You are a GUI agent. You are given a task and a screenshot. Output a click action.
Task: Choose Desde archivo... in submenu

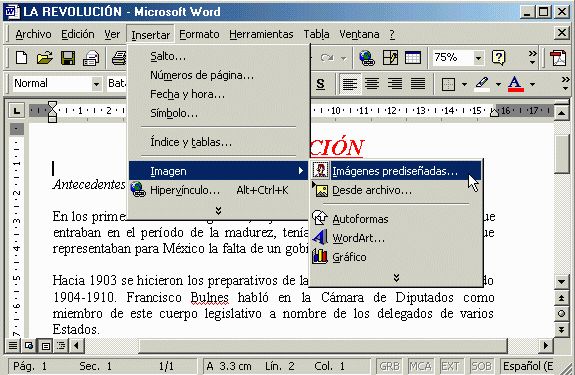[396, 190]
